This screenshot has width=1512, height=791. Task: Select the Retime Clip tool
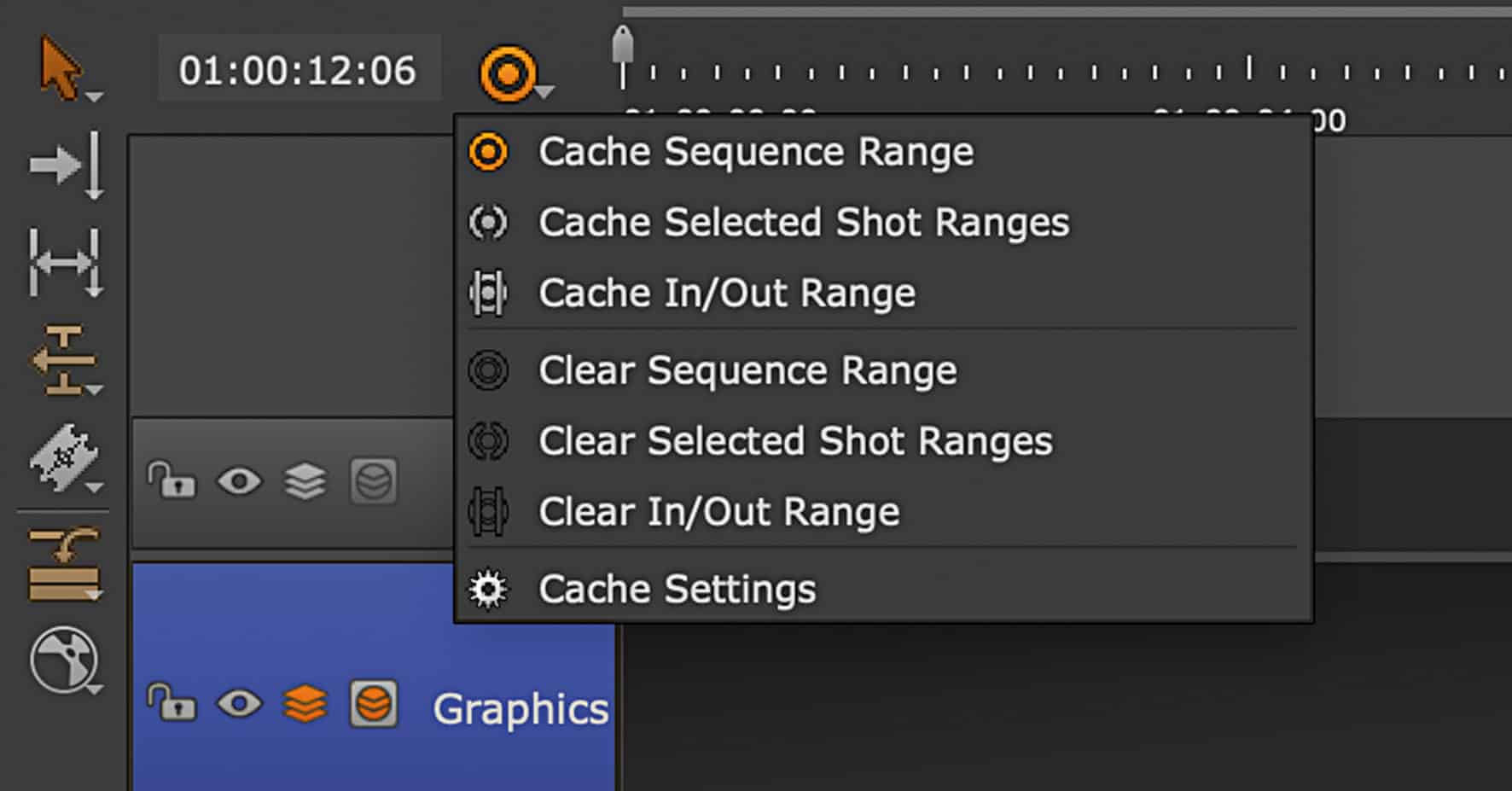coord(62,563)
